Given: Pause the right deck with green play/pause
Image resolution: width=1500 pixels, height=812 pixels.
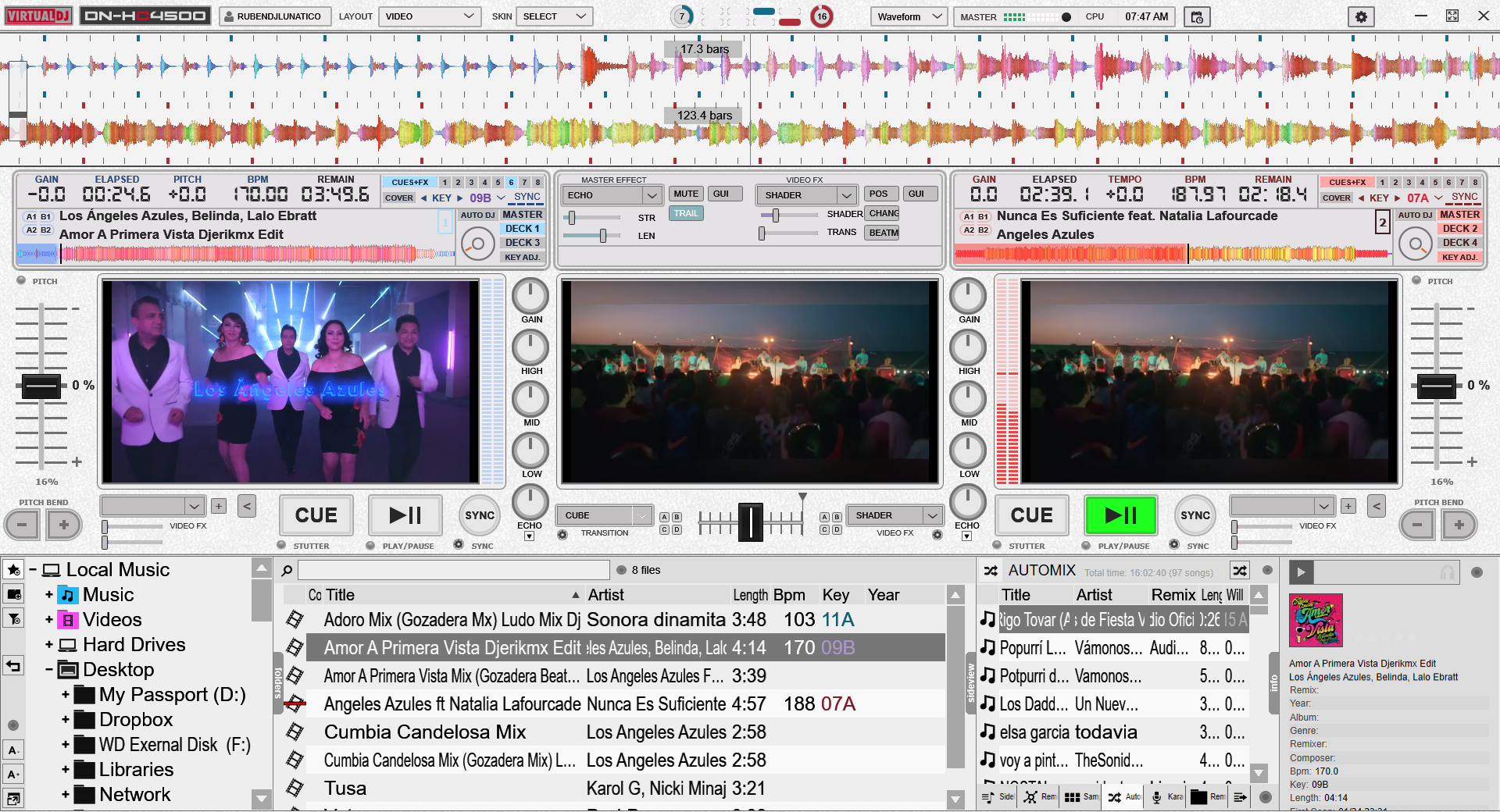Looking at the screenshot, I should (1121, 515).
